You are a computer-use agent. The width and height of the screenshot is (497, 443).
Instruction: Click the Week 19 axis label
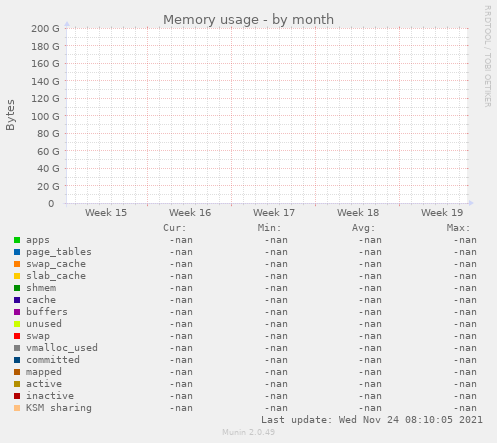442,213
